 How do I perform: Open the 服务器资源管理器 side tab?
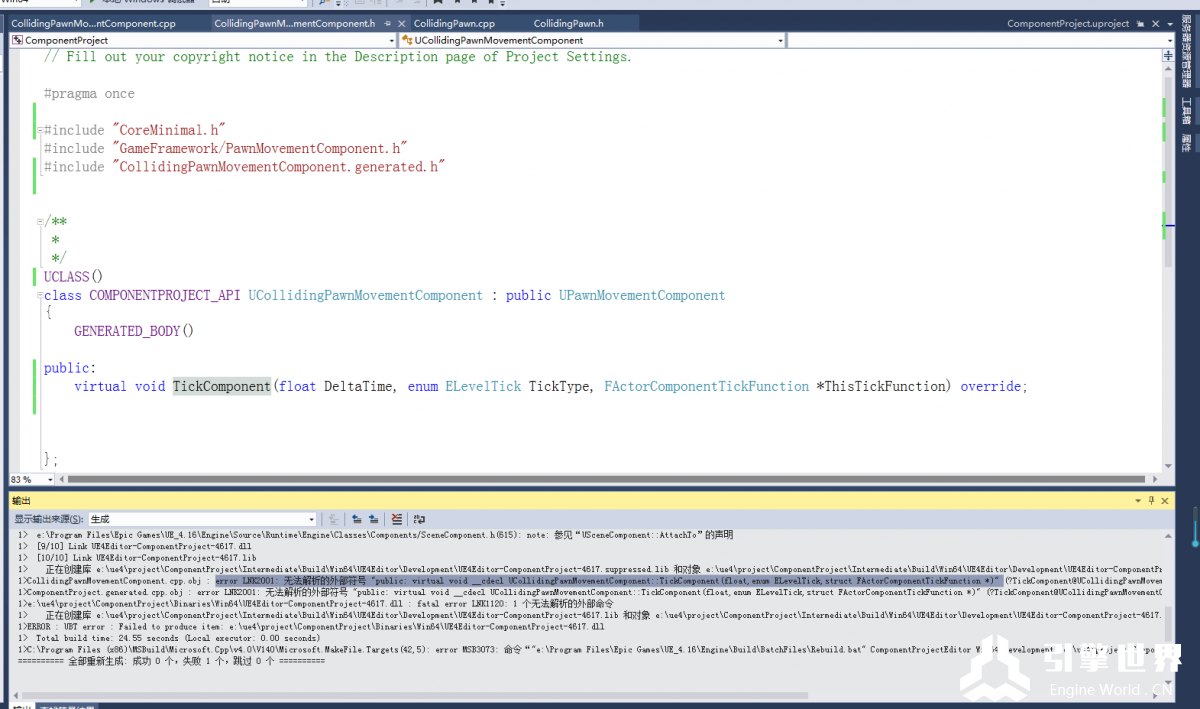(x=1187, y=52)
